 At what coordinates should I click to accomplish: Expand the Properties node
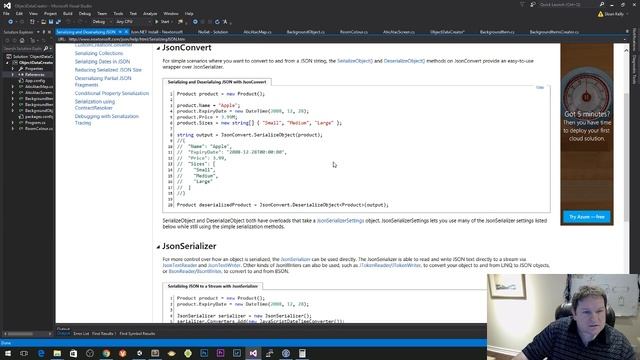(x=13, y=69)
